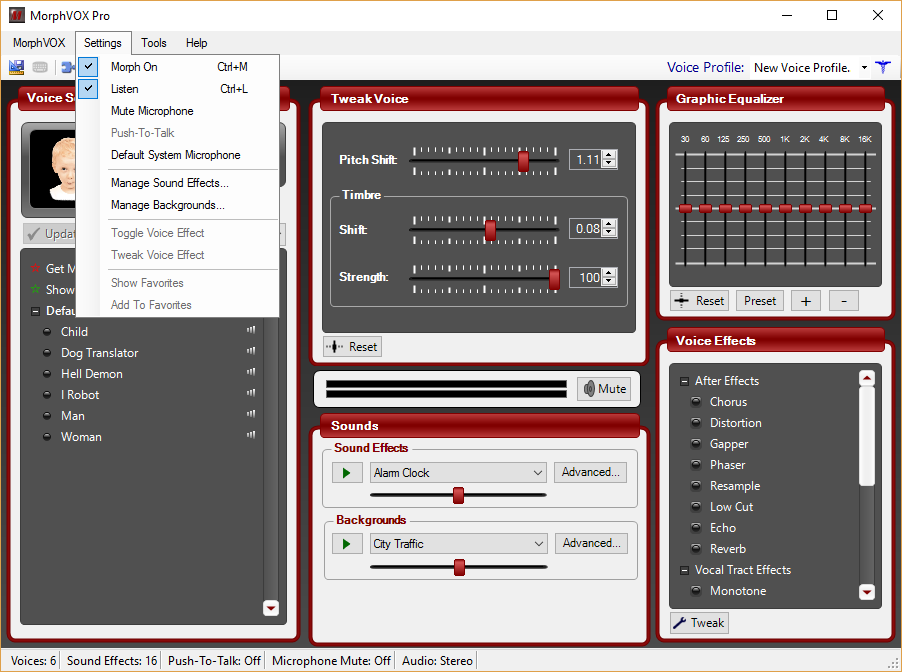Click the Timbre Shift slider handle
The height and width of the screenshot is (672, 902).
click(490, 230)
